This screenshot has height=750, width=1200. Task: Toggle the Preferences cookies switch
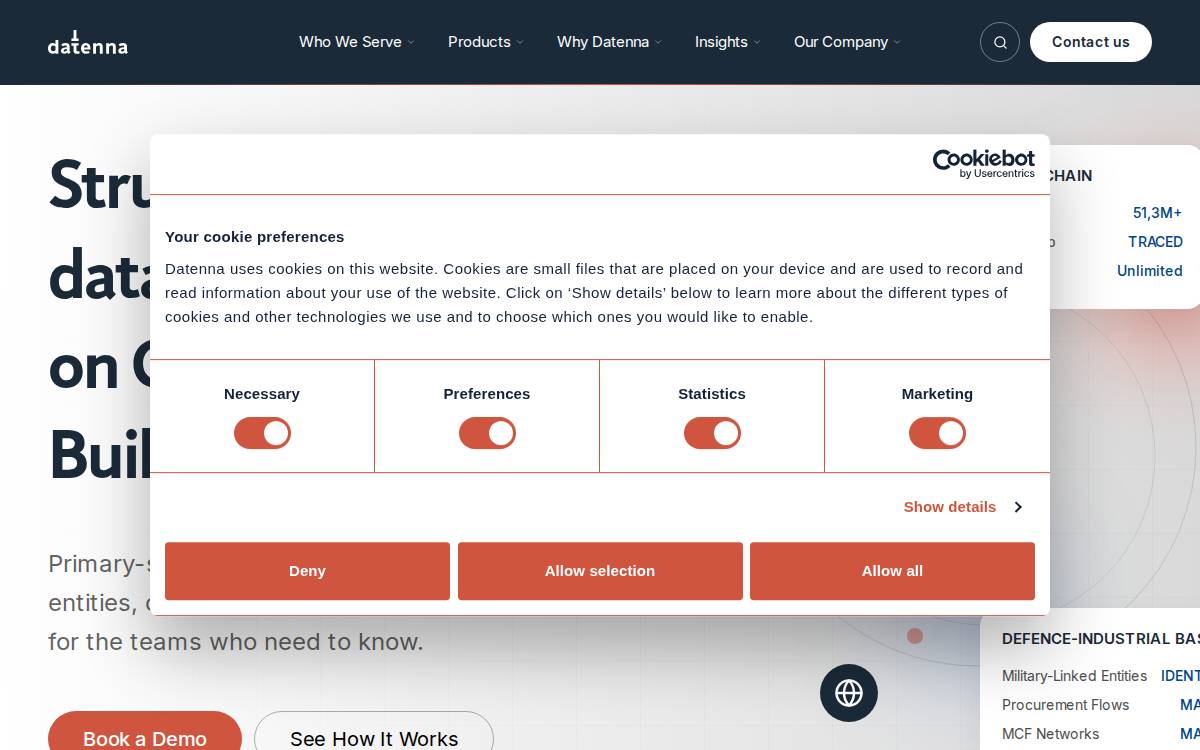tap(487, 433)
